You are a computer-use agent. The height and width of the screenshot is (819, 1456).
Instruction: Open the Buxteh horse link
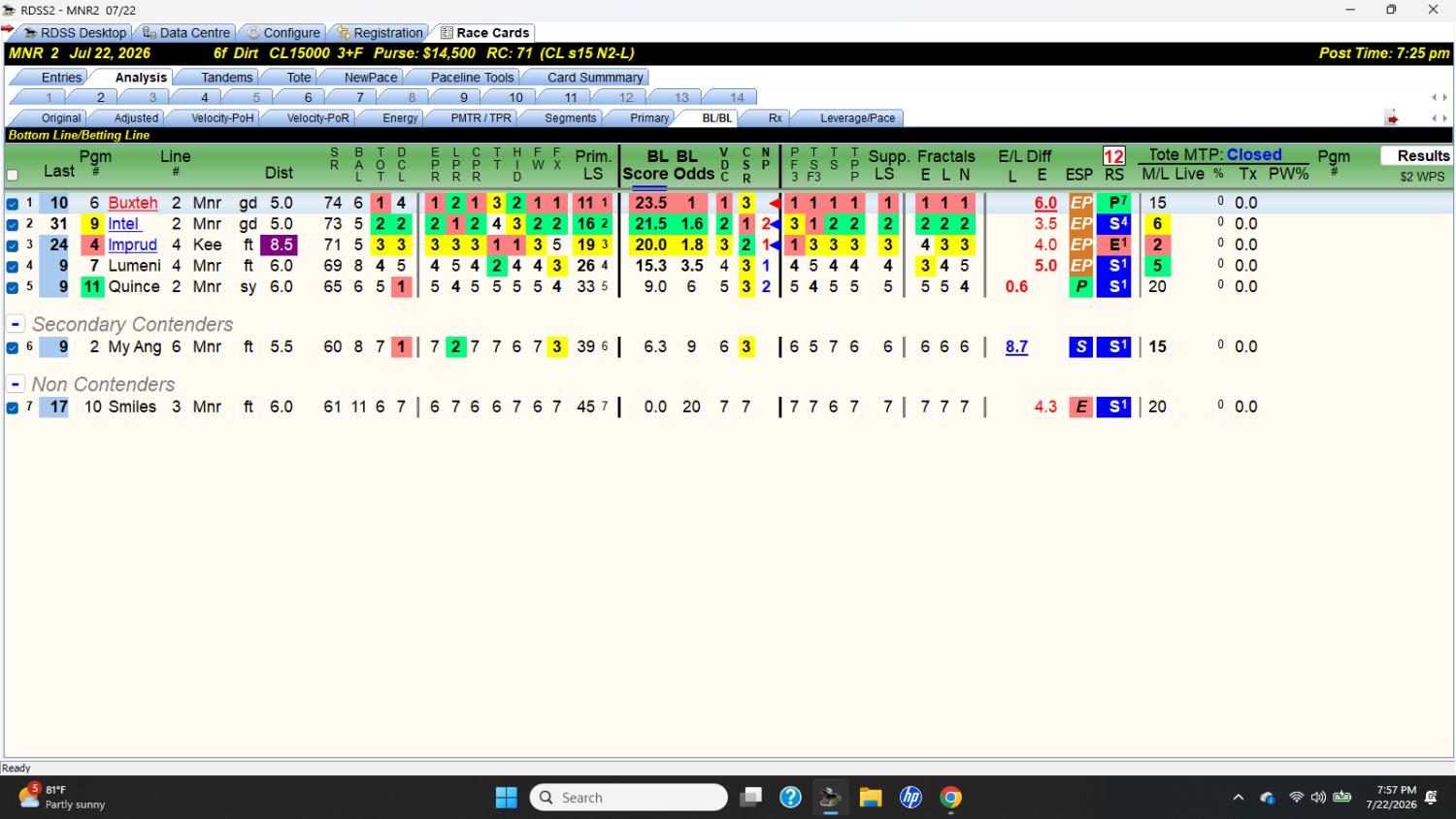pos(133,203)
